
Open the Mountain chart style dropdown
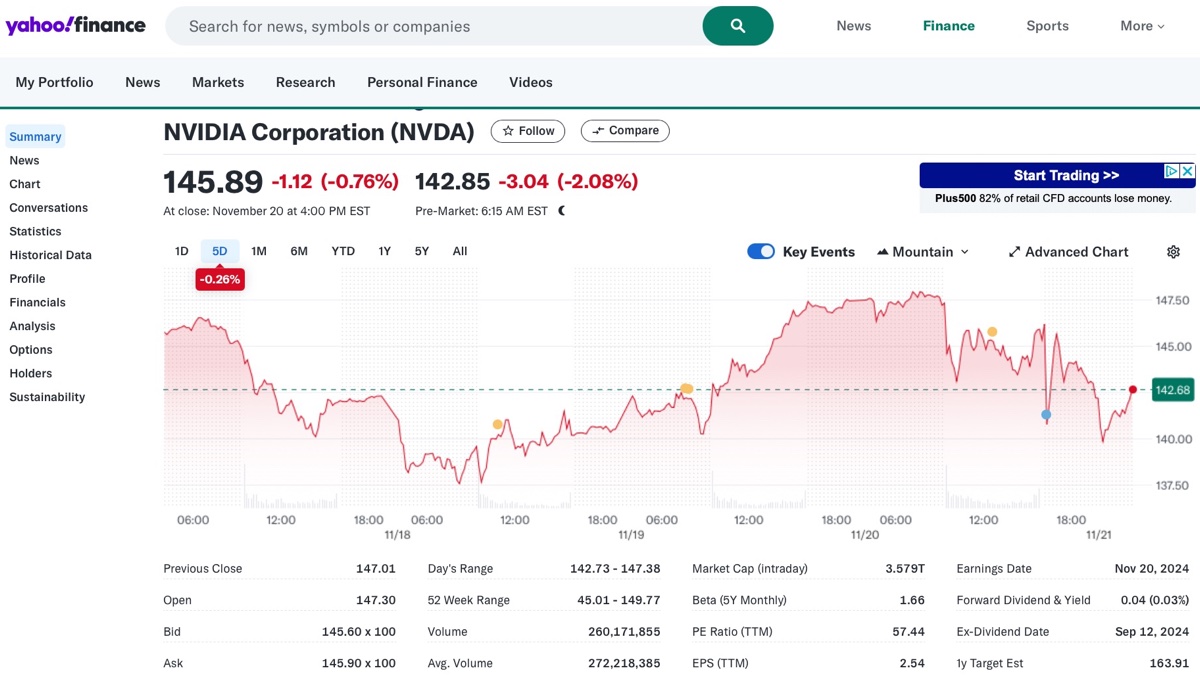click(964, 251)
